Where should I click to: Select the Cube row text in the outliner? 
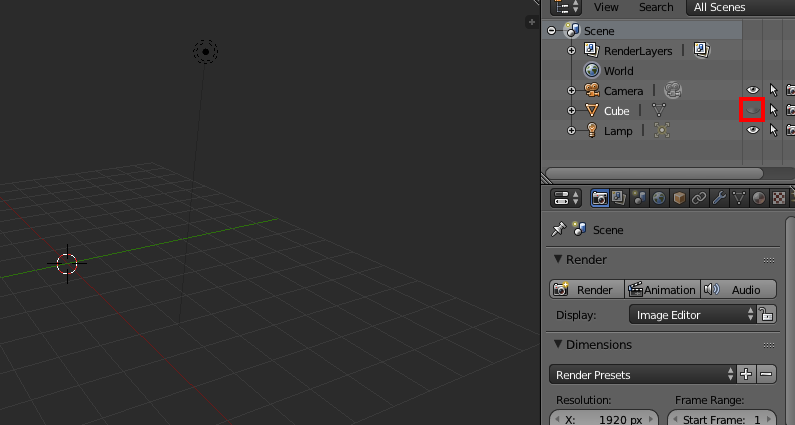coord(617,111)
